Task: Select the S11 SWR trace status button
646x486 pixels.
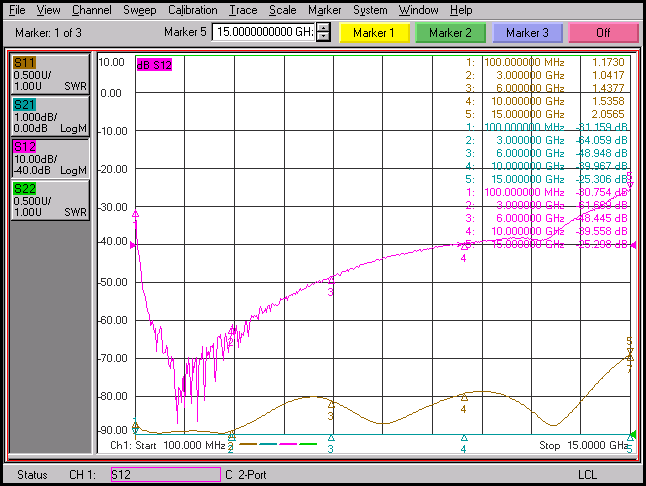Action: 49,74
